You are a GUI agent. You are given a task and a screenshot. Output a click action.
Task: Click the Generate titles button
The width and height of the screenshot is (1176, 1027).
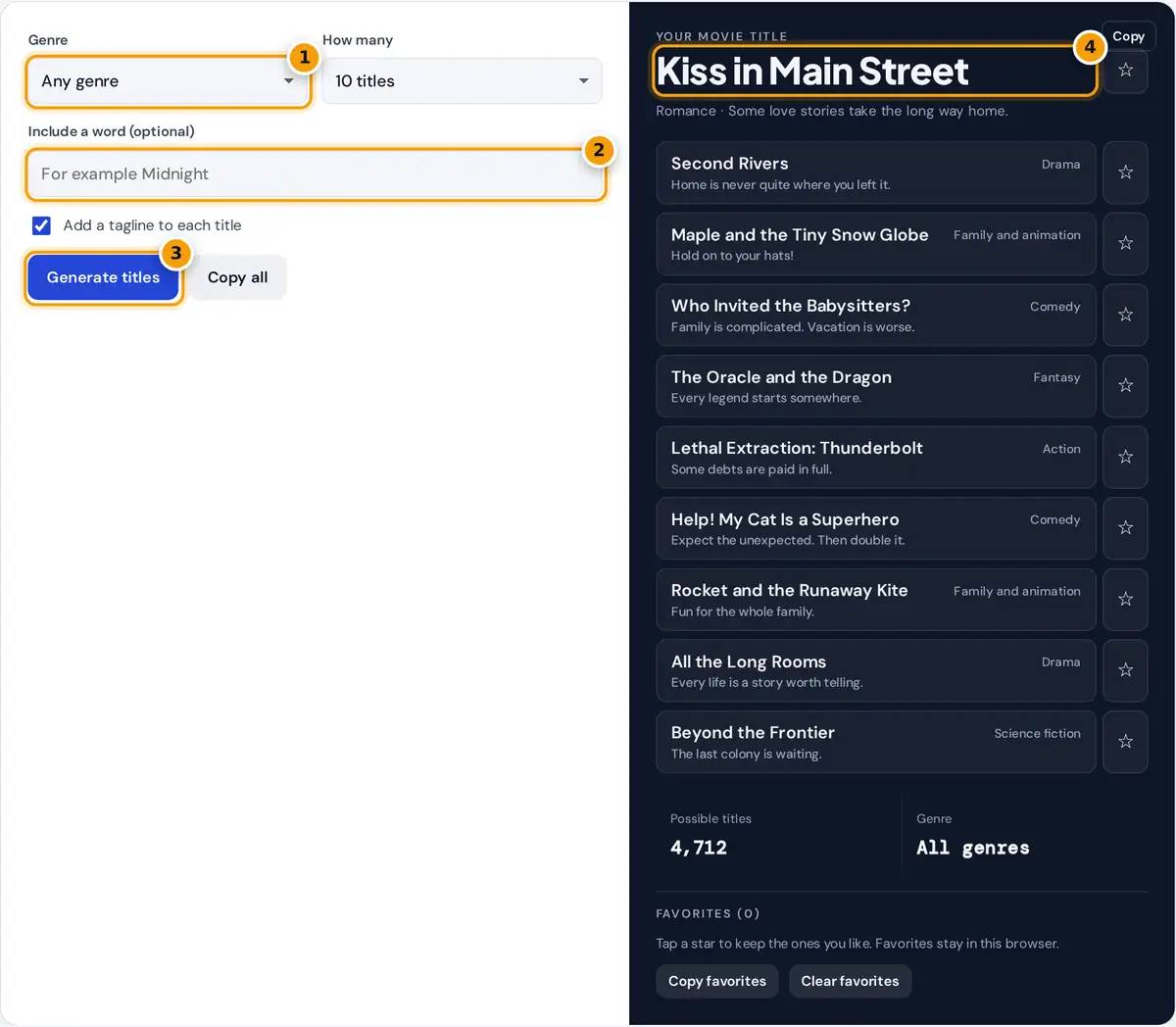103,278
